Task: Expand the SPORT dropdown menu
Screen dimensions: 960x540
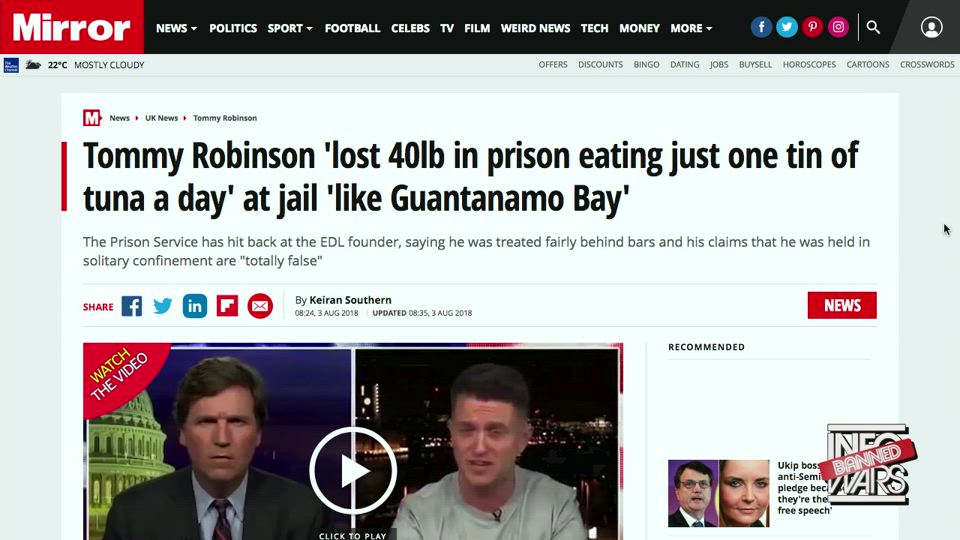Action: [x=290, y=28]
